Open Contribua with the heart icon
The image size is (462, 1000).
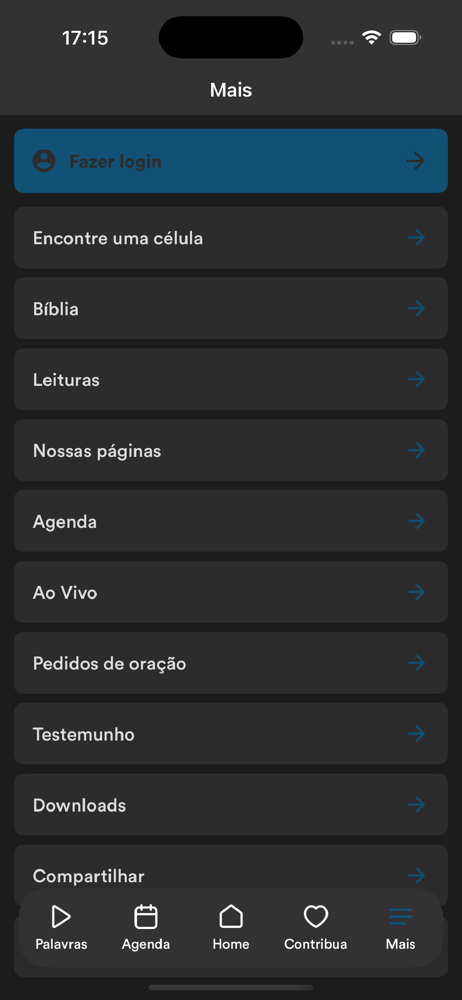click(x=315, y=917)
